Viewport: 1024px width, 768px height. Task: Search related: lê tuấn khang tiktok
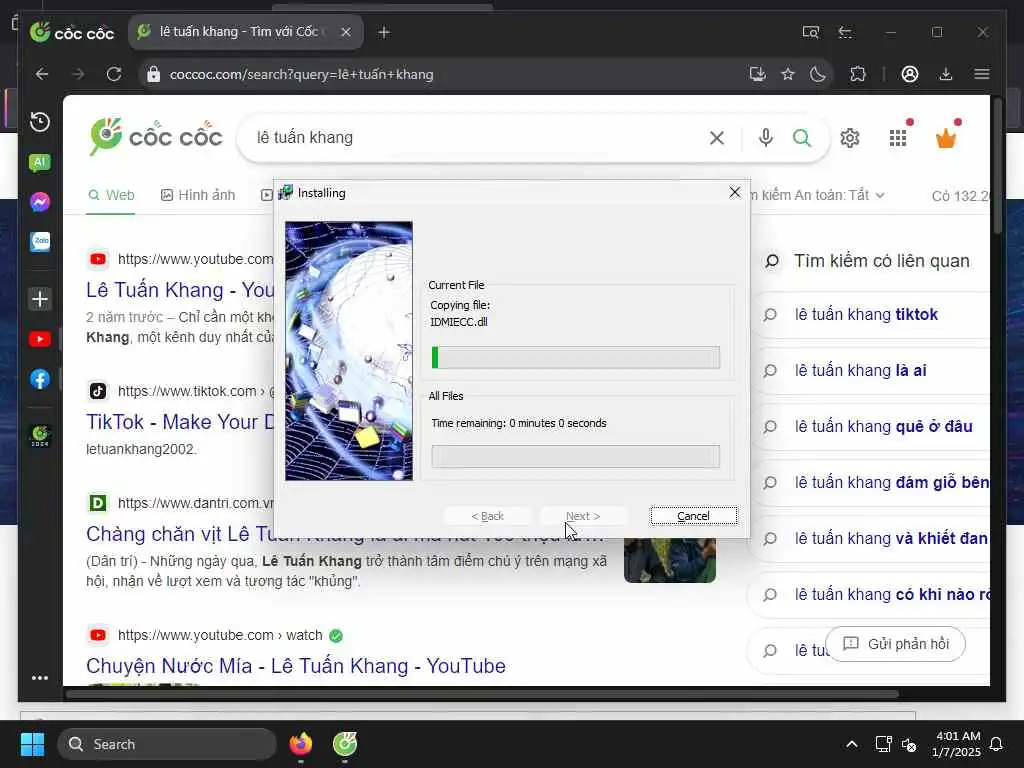pos(866,314)
